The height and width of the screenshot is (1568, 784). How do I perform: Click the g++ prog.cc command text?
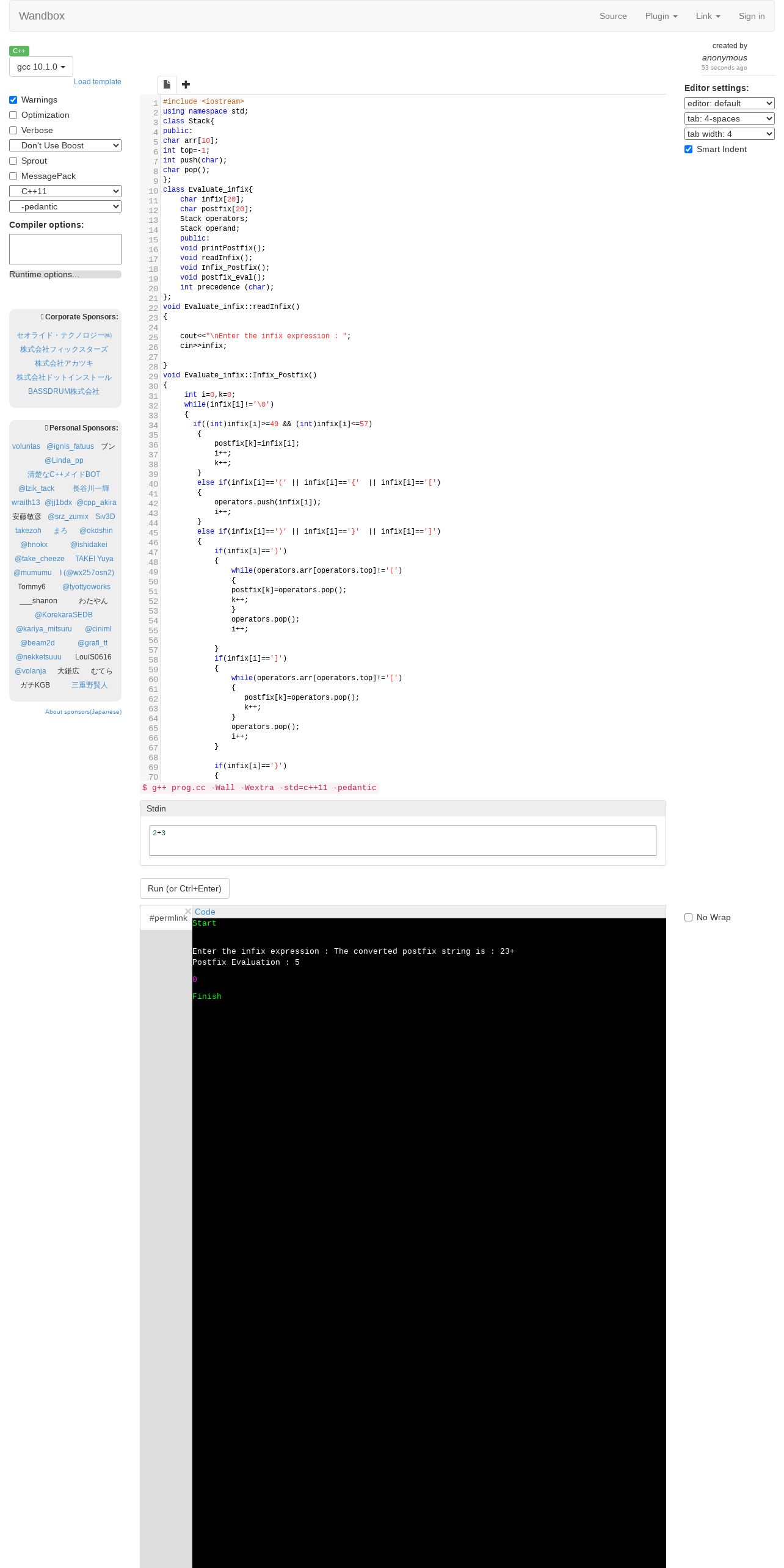(x=260, y=788)
